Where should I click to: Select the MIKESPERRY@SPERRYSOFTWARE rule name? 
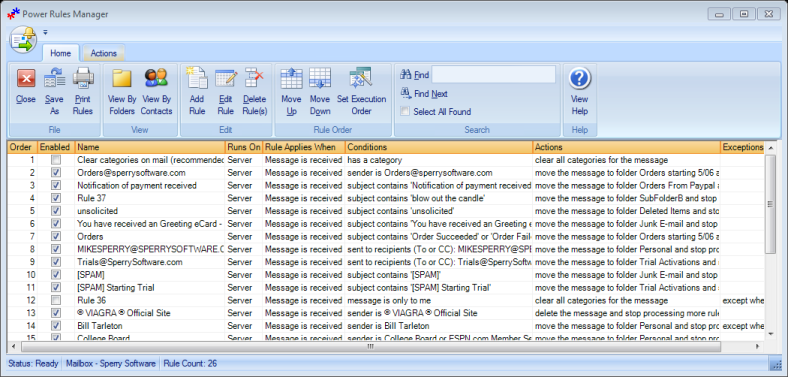coord(151,249)
